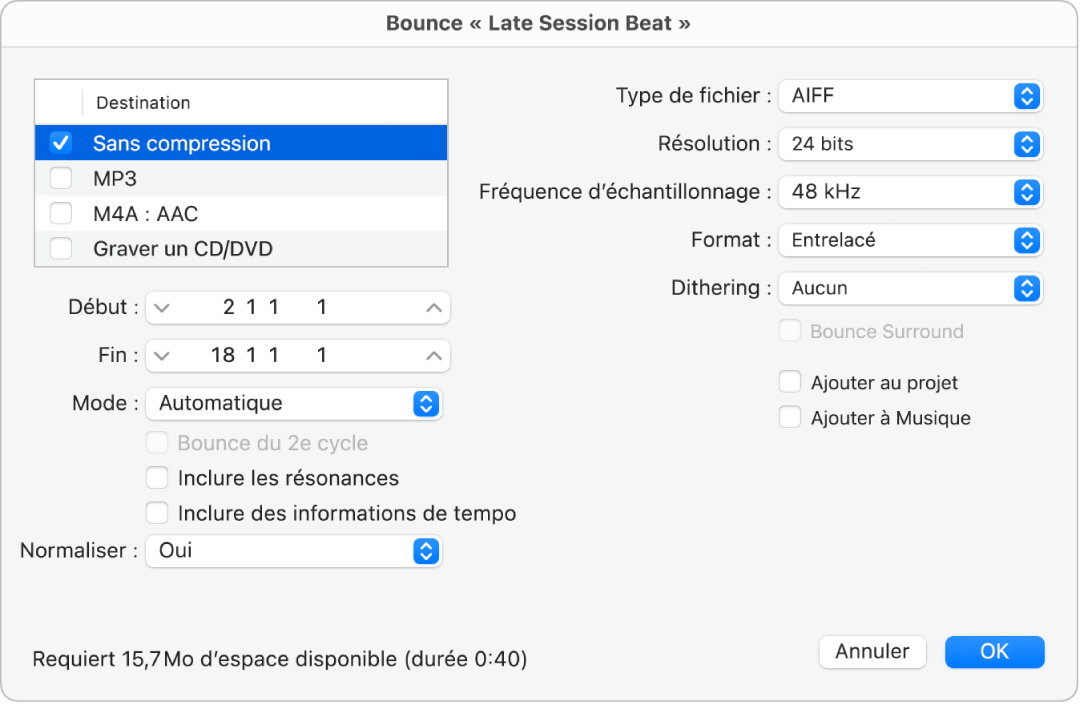Click the chevron on the Mode pop-up
Viewport: 1081px width, 705px height.
[428, 404]
